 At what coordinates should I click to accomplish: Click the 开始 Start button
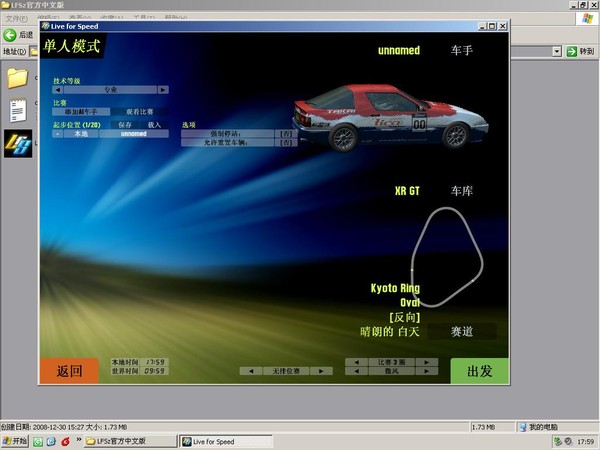(x=15, y=441)
